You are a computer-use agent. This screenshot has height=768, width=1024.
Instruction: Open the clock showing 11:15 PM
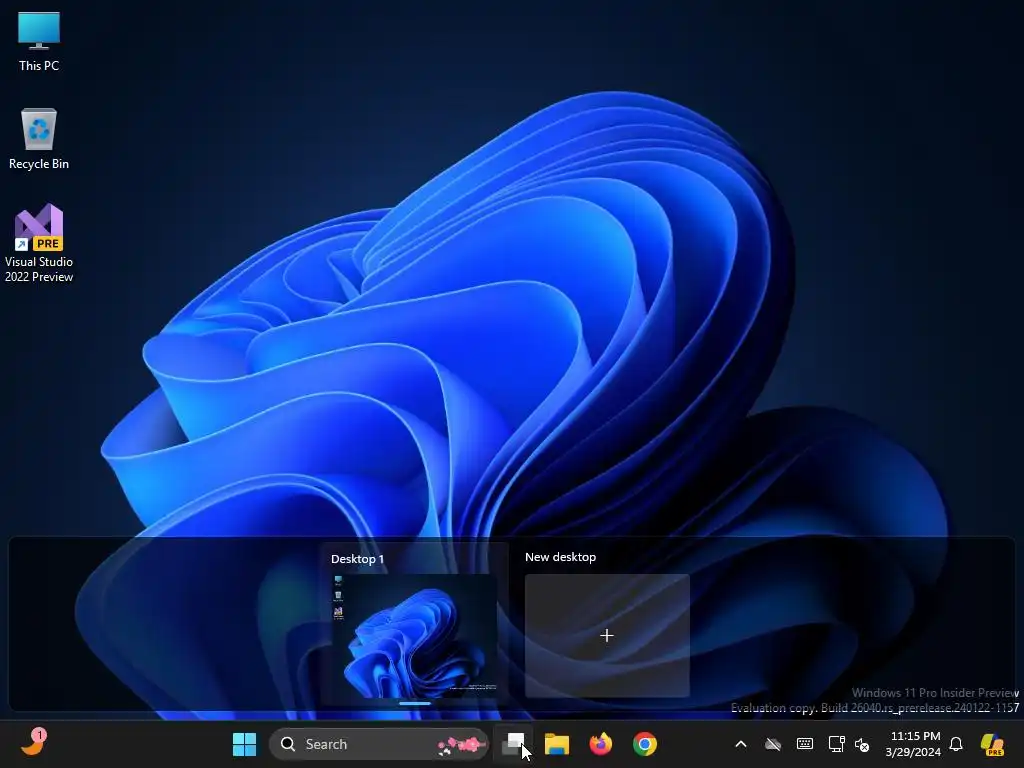click(x=913, y=744)
